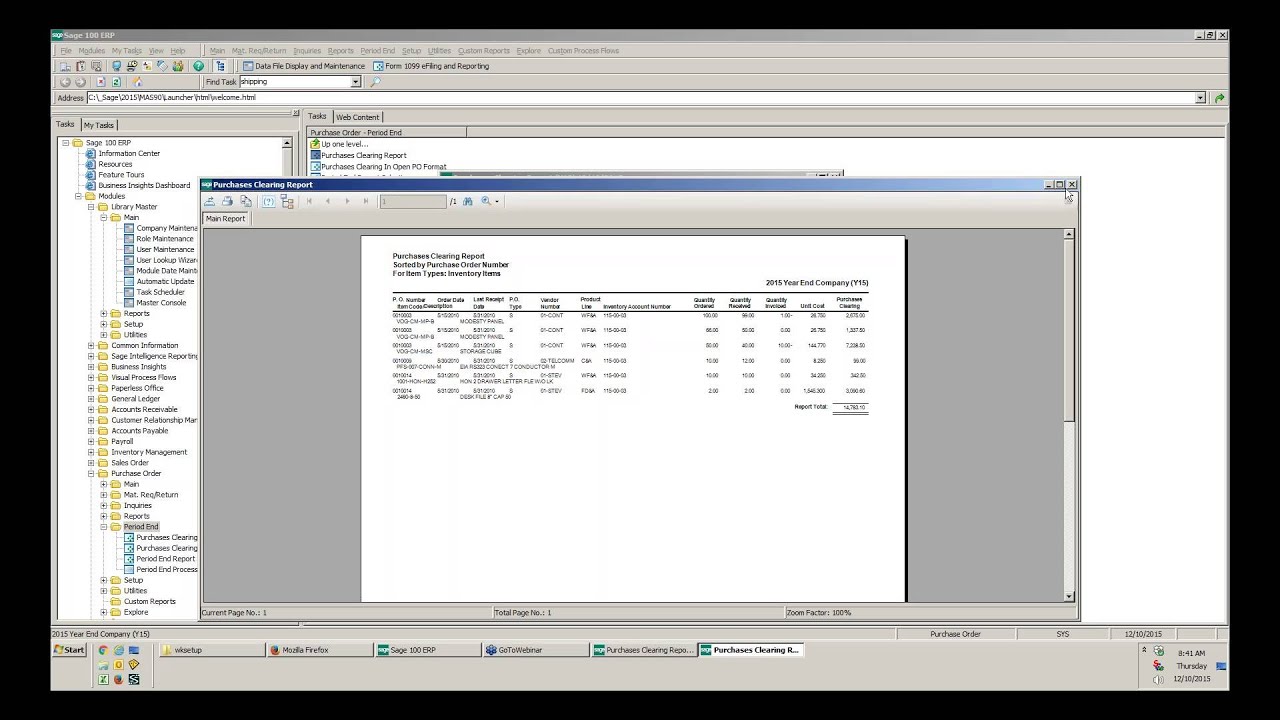Click Form 1099 eFiling and Reporting button
This screenshot has height=720, width=1280.
tap(431, 66)
